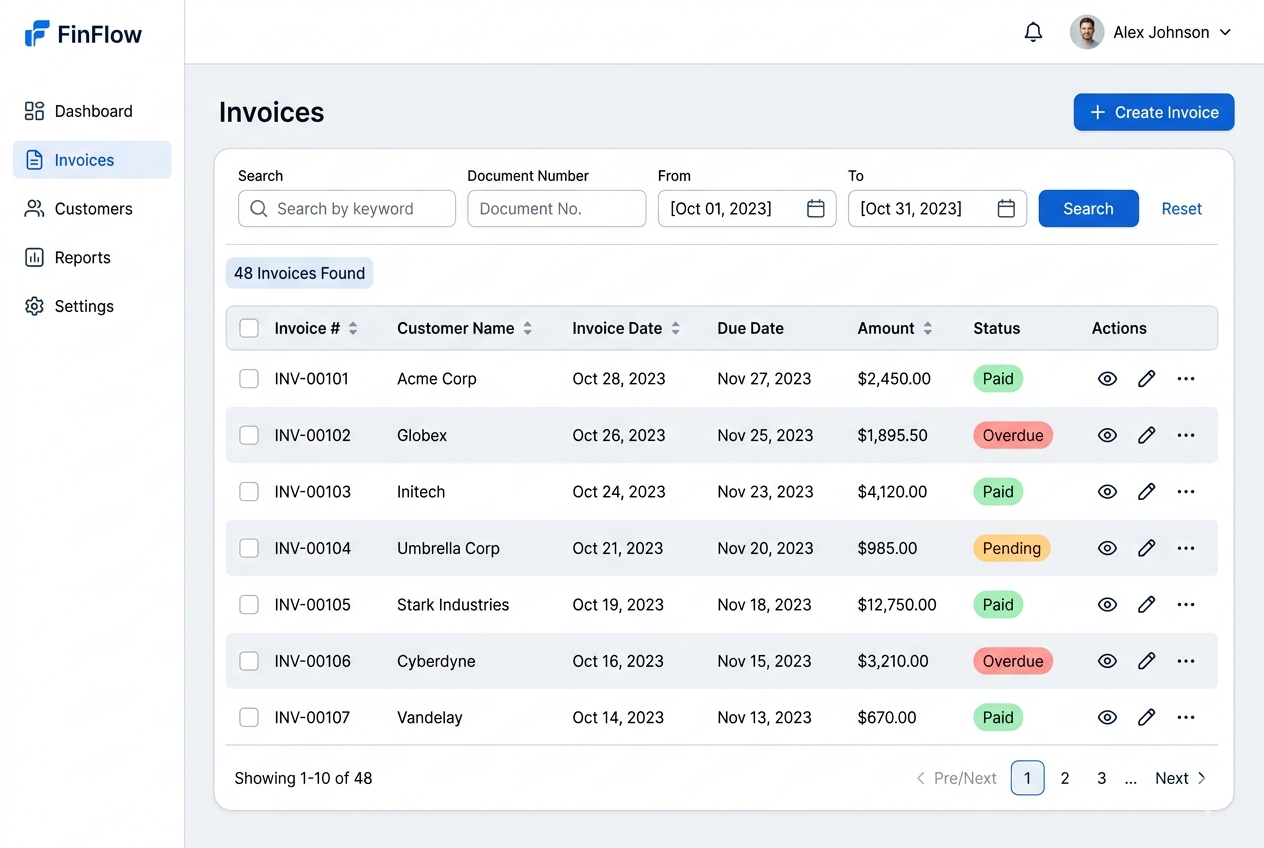Click inside the Document Number field

pyautogui.click(x=556, y=208)
